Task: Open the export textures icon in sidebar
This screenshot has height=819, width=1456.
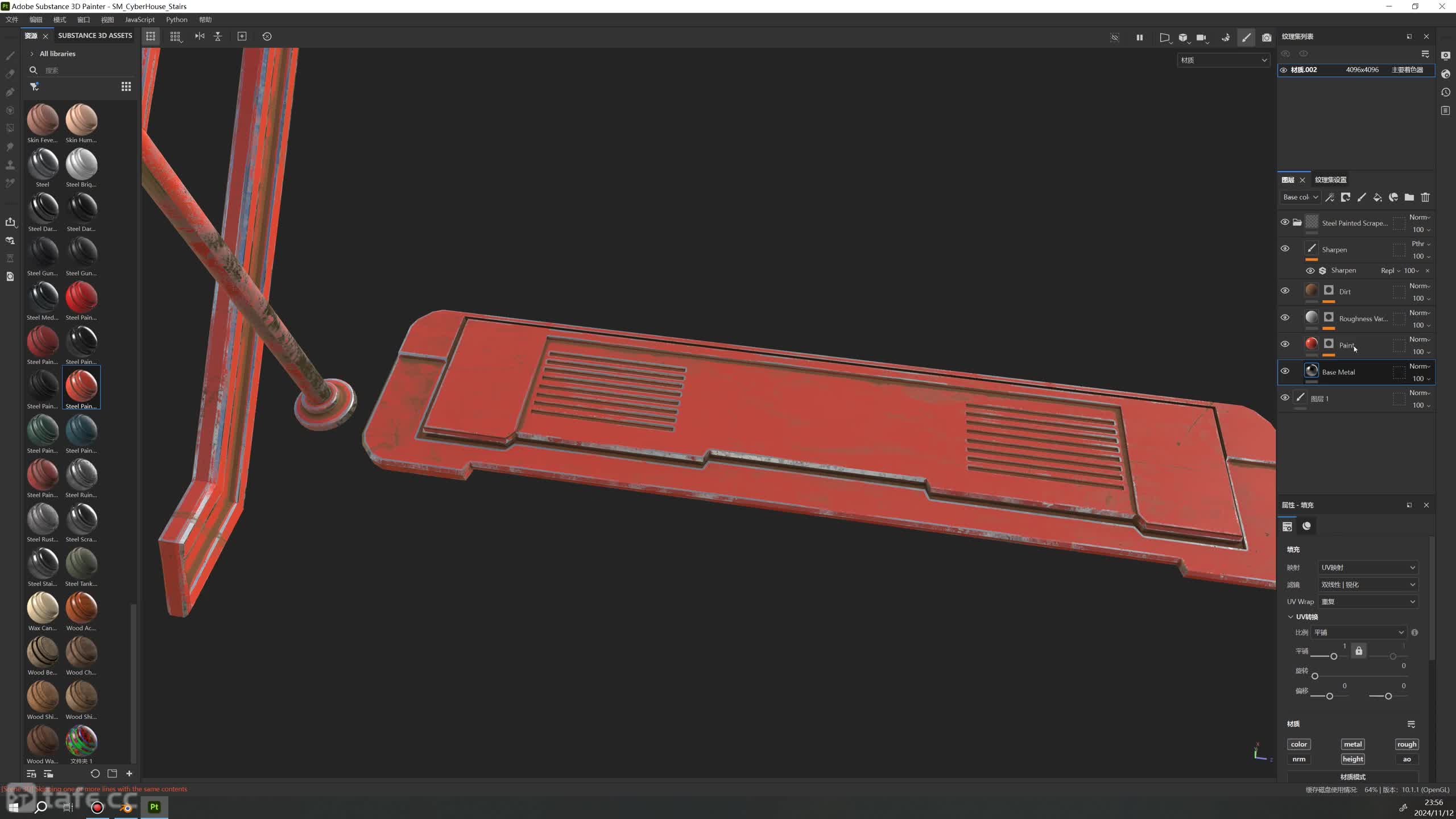Action: pyautogui.click(x=10, y=222)
